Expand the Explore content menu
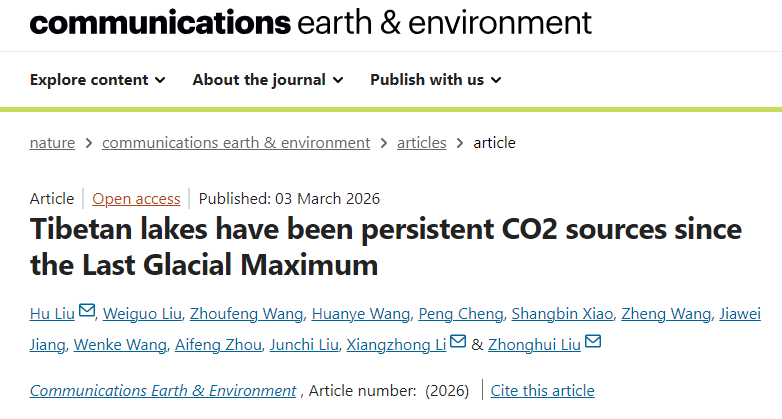The width and height of the screenshot is (782, 419). 97,80
